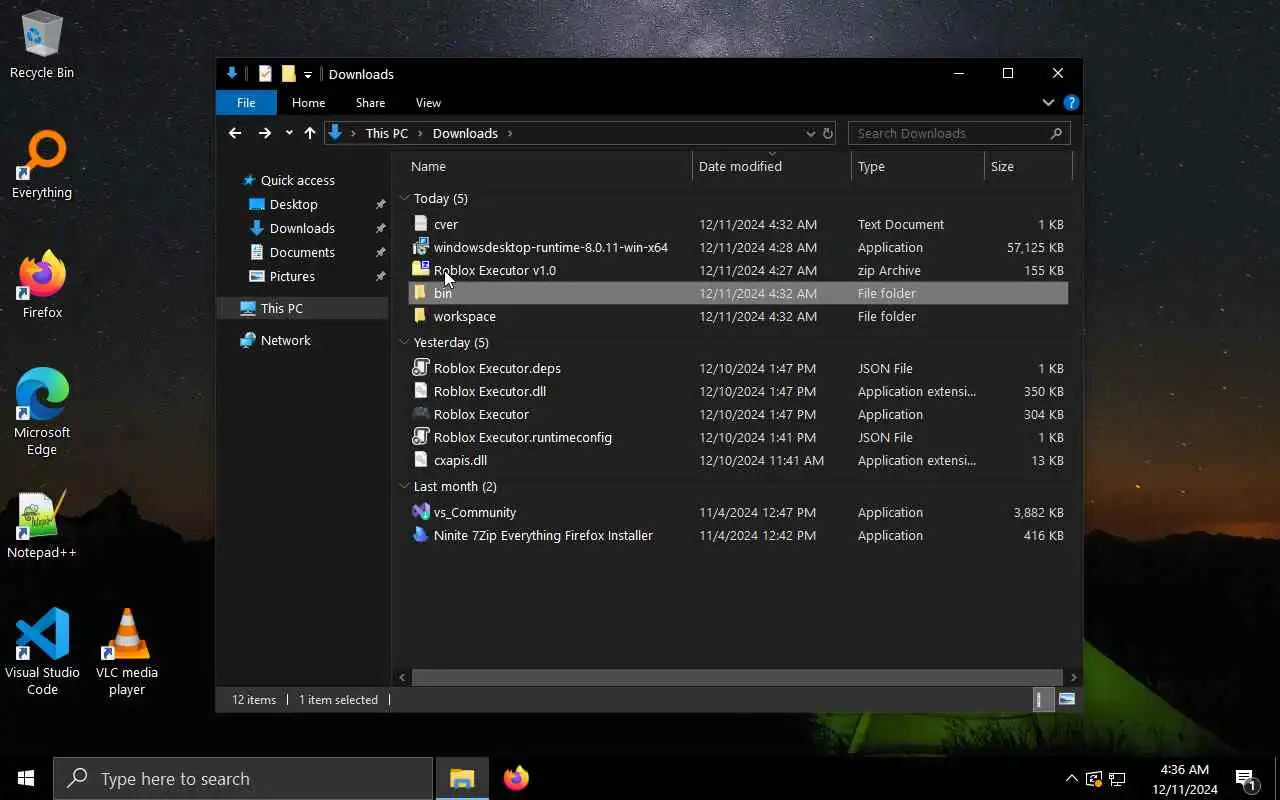Image resolution: width=1280 pixels, height=800 pixels.
Task: Launch the Notepad++ desktop shortcut
Action: (x=42, y=525)
